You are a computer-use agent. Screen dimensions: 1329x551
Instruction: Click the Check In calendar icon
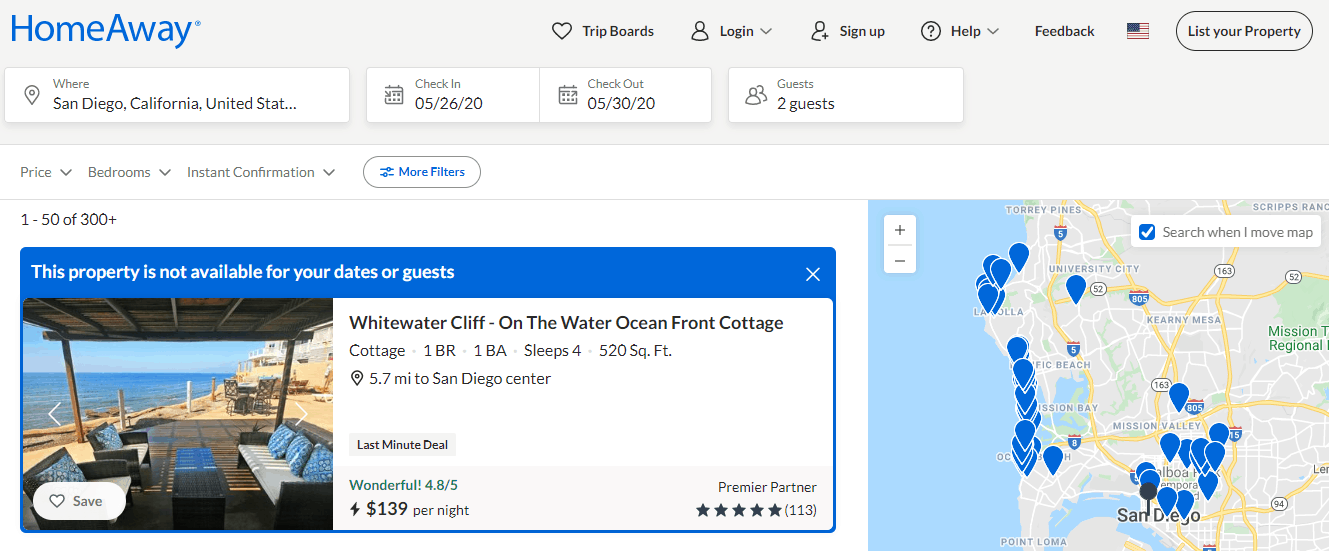(x=394, y=95)
